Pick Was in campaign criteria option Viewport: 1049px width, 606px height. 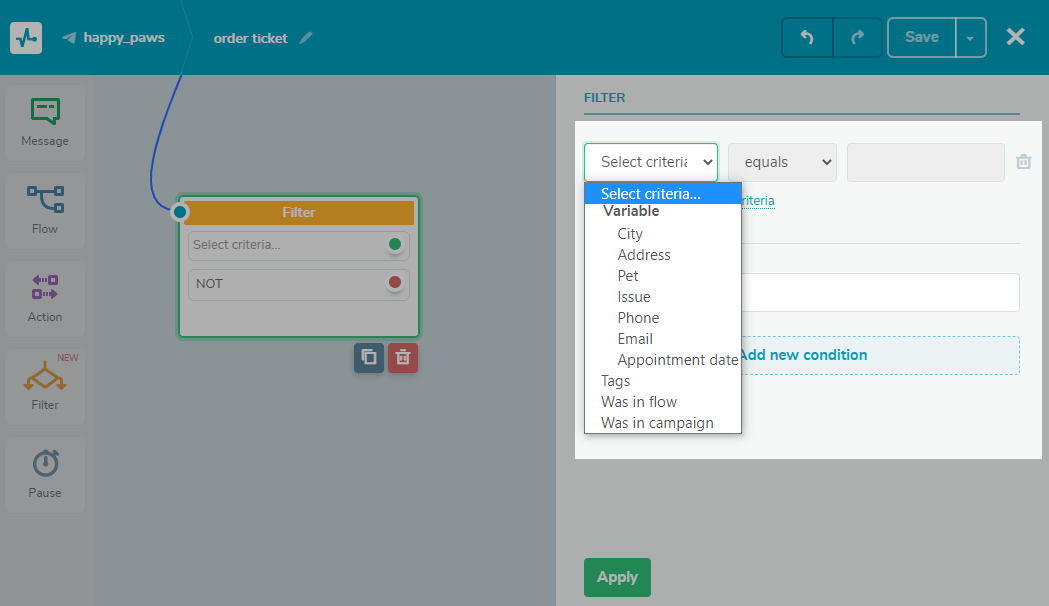657,423
